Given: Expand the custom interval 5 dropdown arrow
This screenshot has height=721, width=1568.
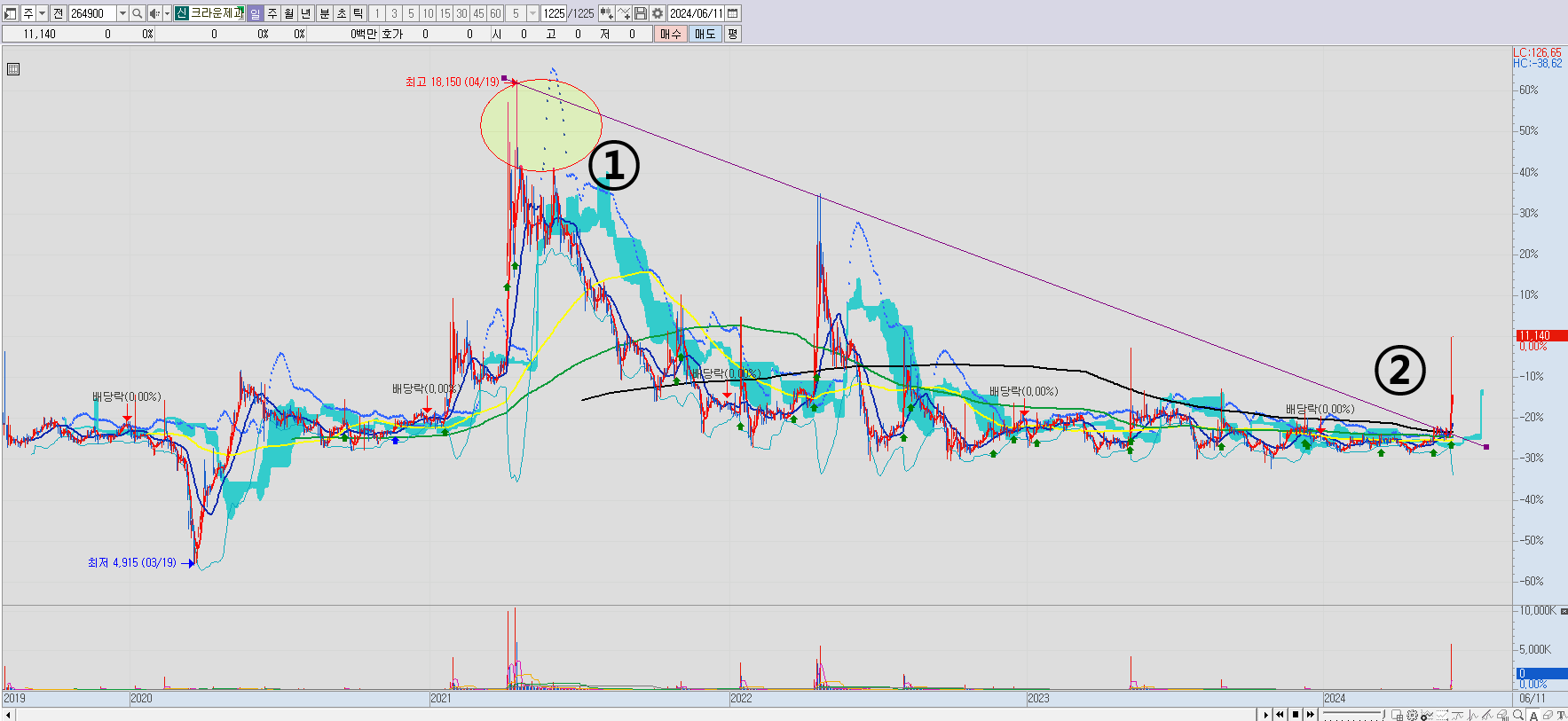Looking at the screenshot, I should coord(532,13).
